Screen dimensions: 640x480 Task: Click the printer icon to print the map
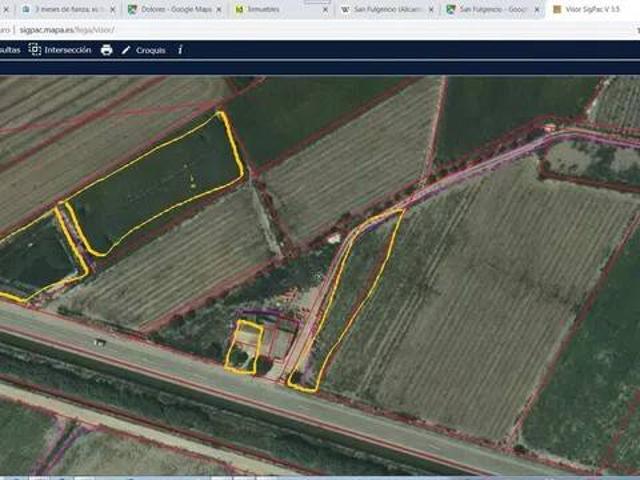(107, 50)
